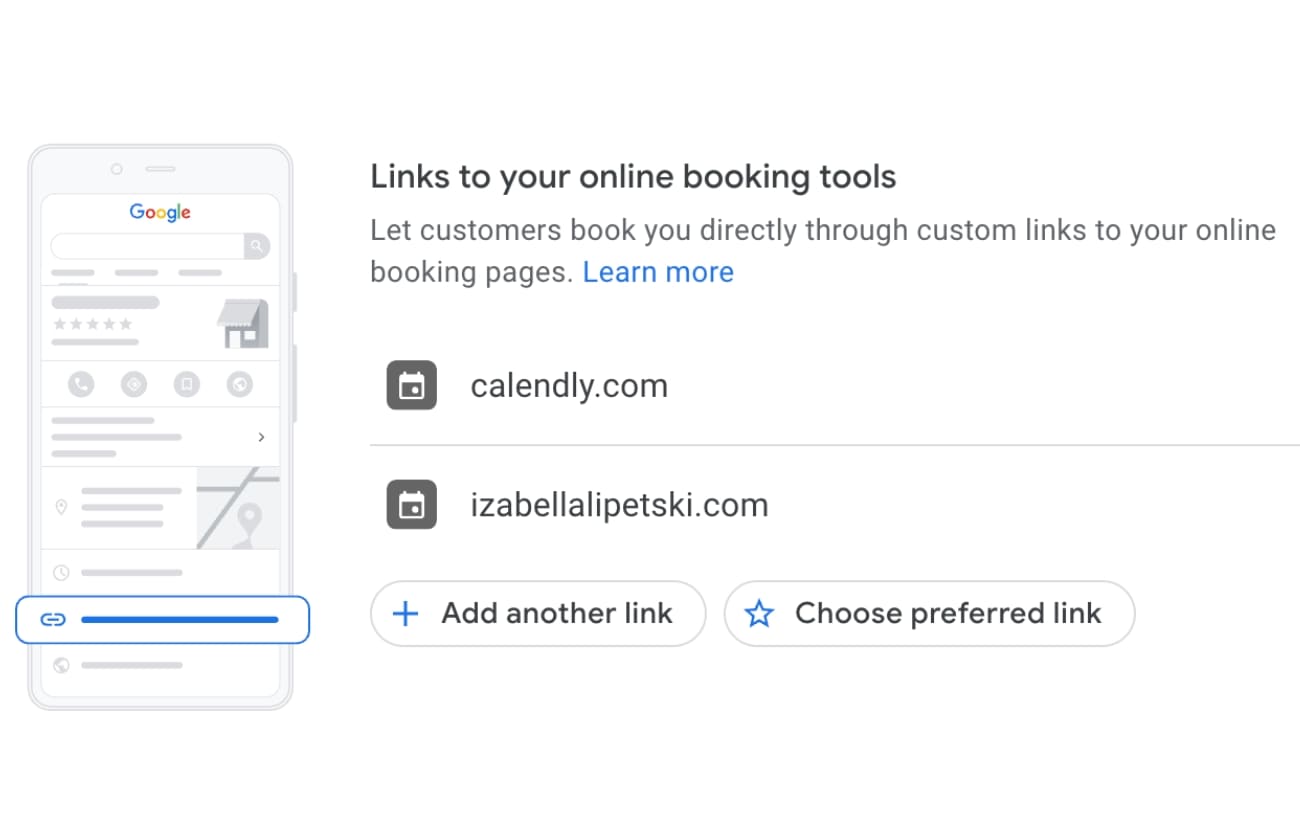
Task: Tap the bookmark save icon in the mockup
Action: click(x=186, y=383)
